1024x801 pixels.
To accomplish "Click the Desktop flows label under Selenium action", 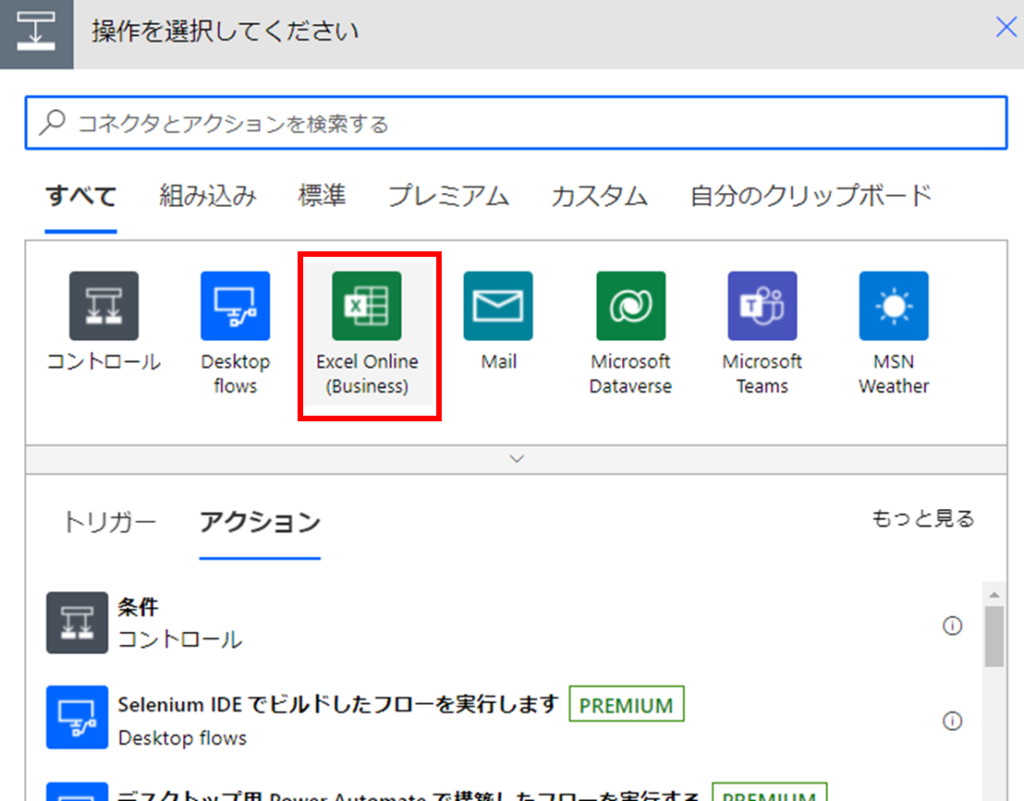I will pyautogui.click(x=182, y=738).
